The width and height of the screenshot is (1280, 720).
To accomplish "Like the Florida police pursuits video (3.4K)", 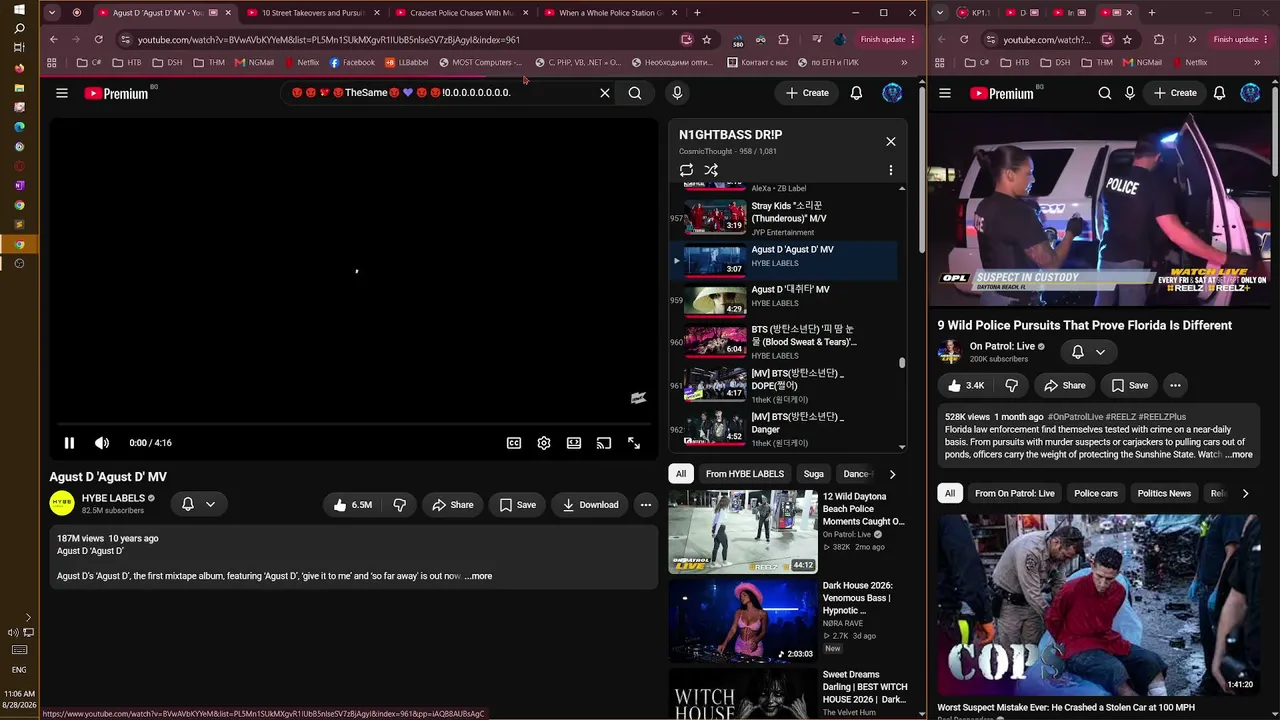I will [966, 385].
